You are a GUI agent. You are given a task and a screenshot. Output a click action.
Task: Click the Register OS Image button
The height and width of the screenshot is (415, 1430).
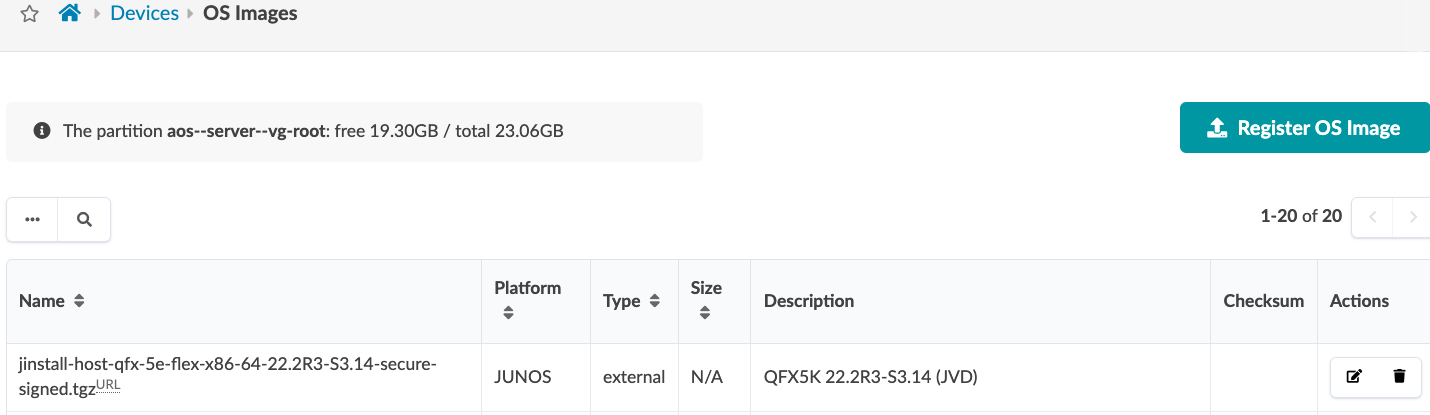(1304, 128)
